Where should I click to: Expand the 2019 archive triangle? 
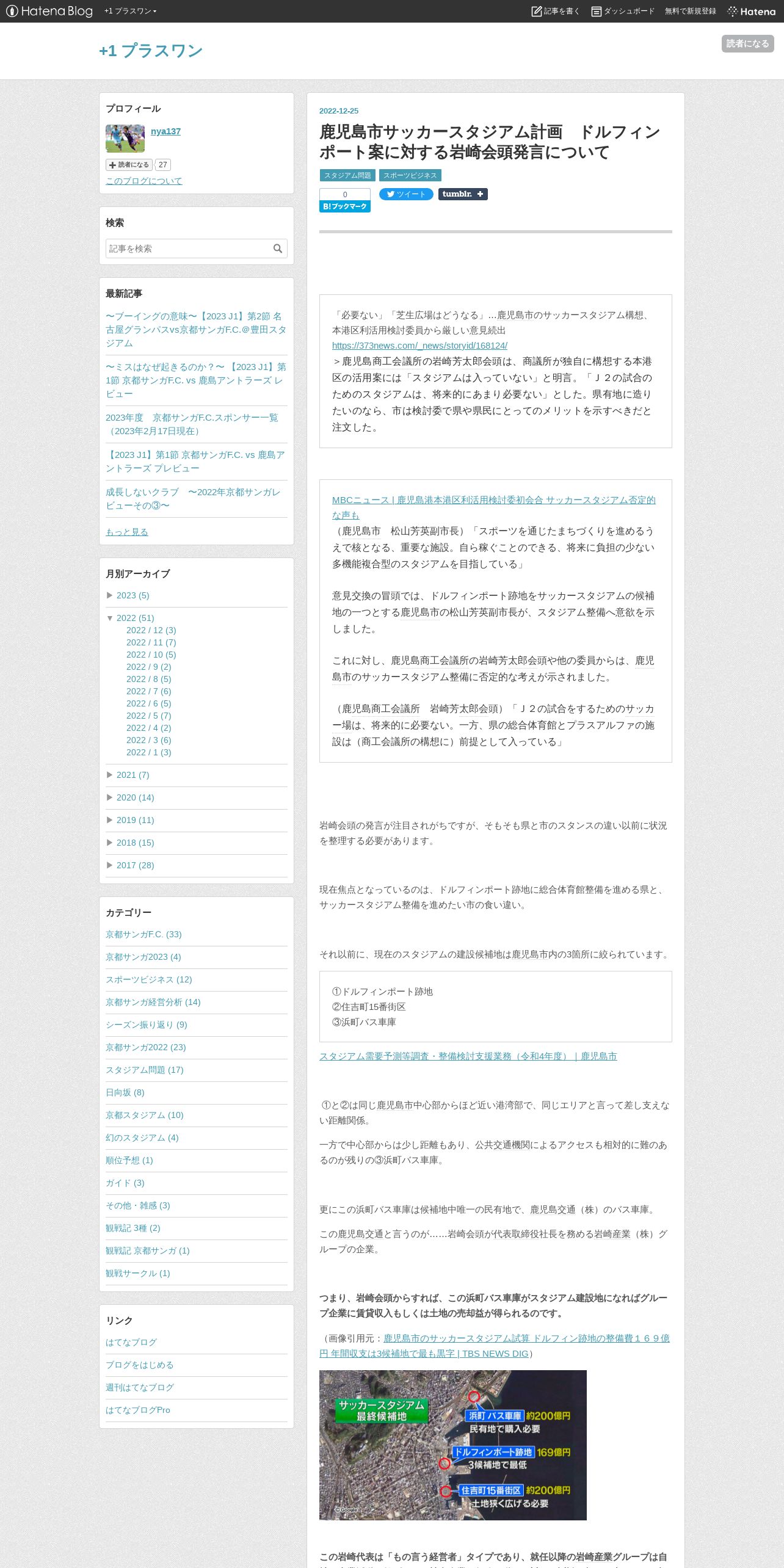(110, 820)
